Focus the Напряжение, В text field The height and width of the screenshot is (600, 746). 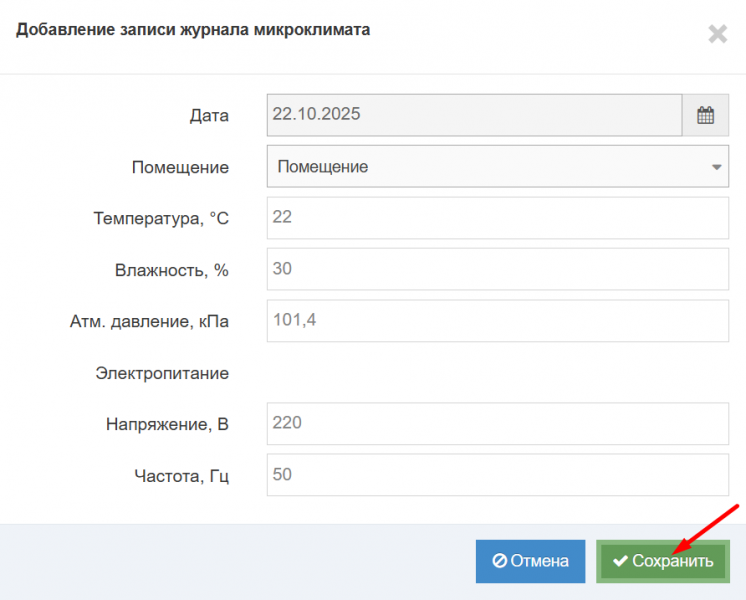497,424
